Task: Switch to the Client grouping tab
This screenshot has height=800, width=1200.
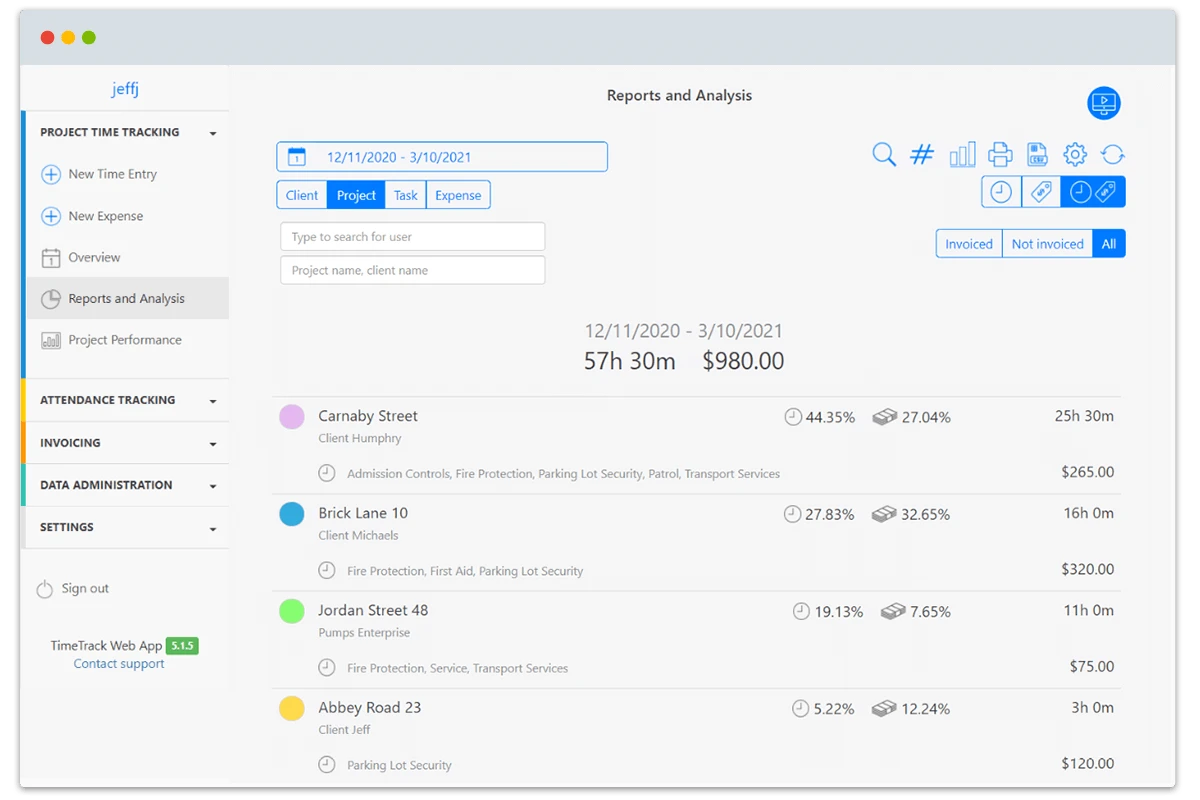Action: pos(302,194)
